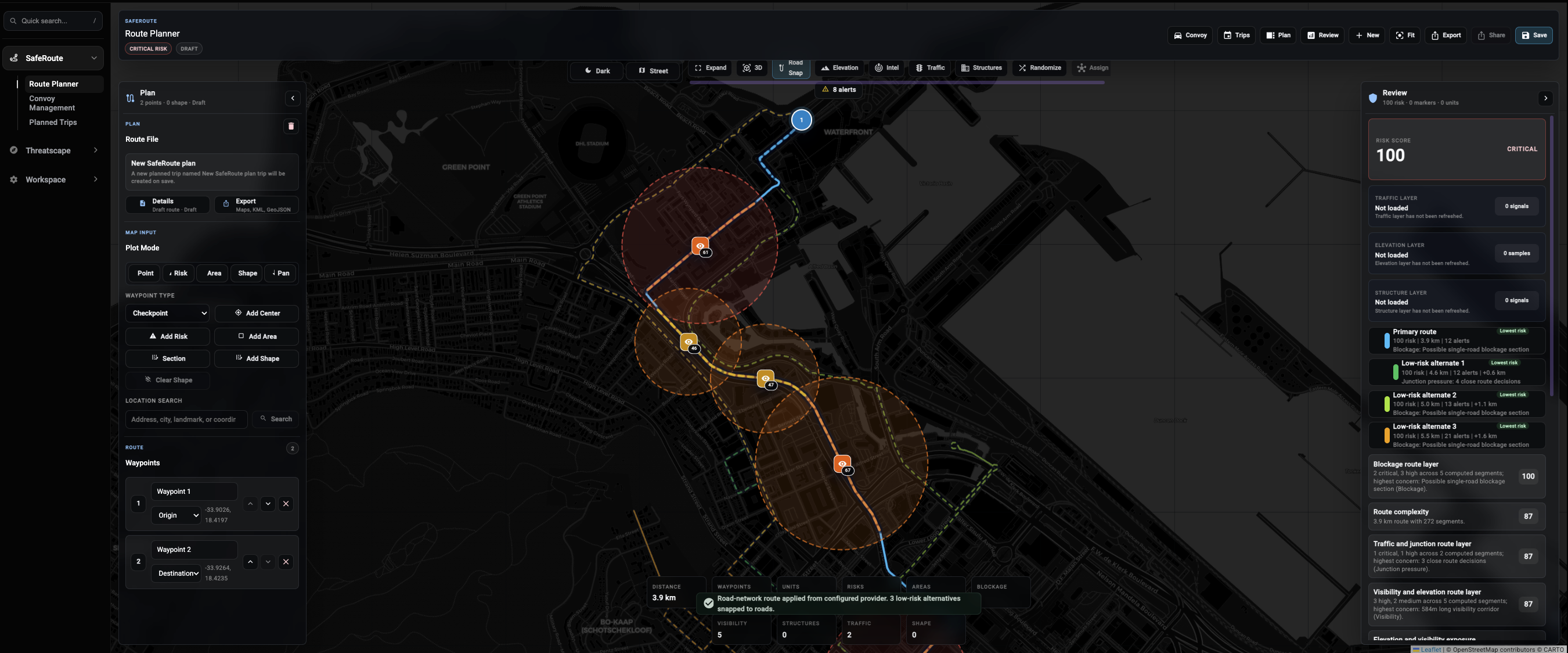
Task: Save the route plan
Action: pyautogui.click(x=1534, y=35)
